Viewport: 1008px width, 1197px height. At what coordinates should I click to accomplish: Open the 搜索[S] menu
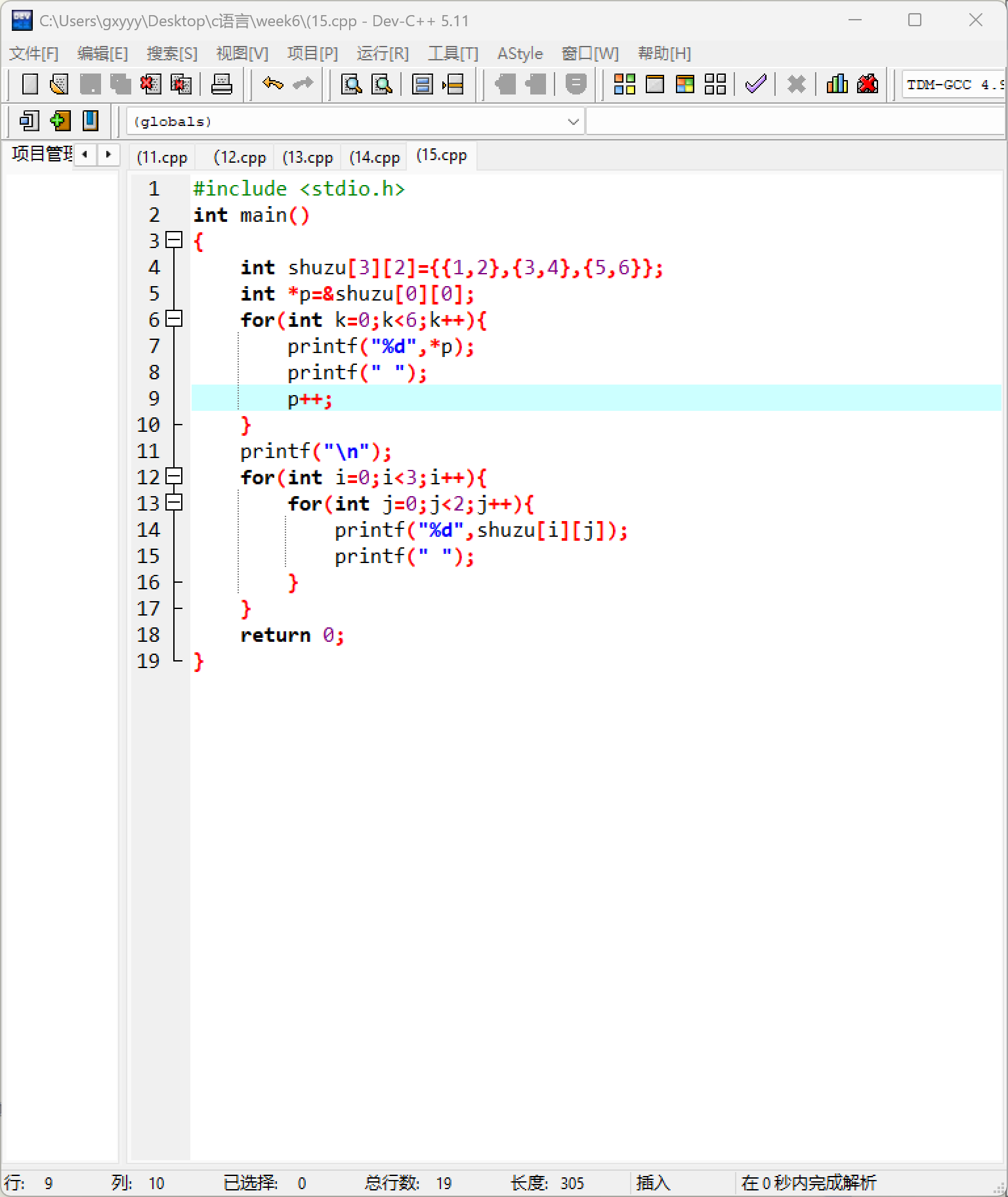172,53
